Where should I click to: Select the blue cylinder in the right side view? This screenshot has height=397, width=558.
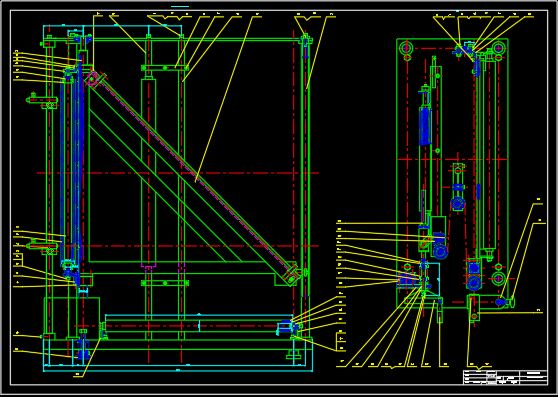(425, 127)
